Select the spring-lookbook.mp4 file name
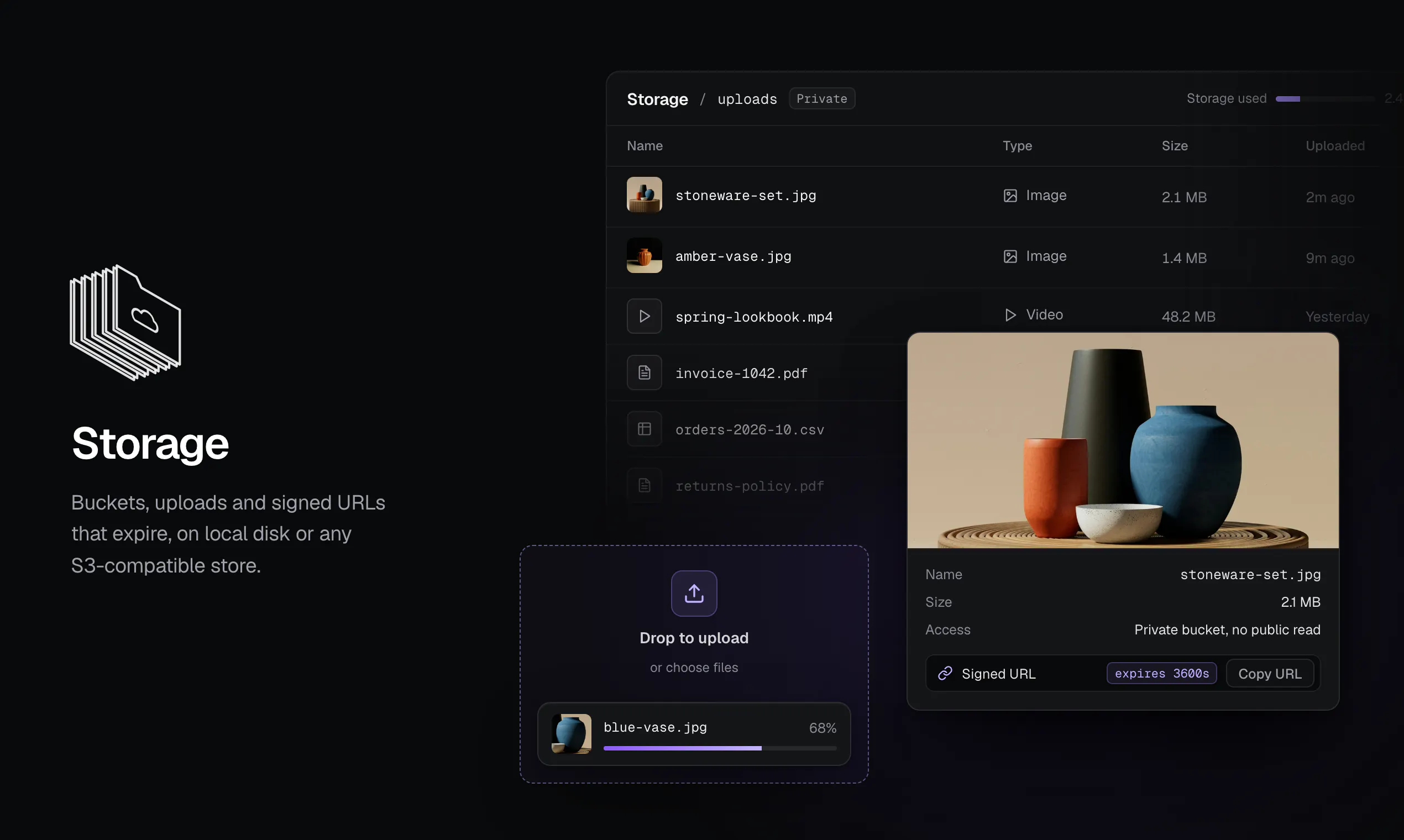 tap(754, 317)
